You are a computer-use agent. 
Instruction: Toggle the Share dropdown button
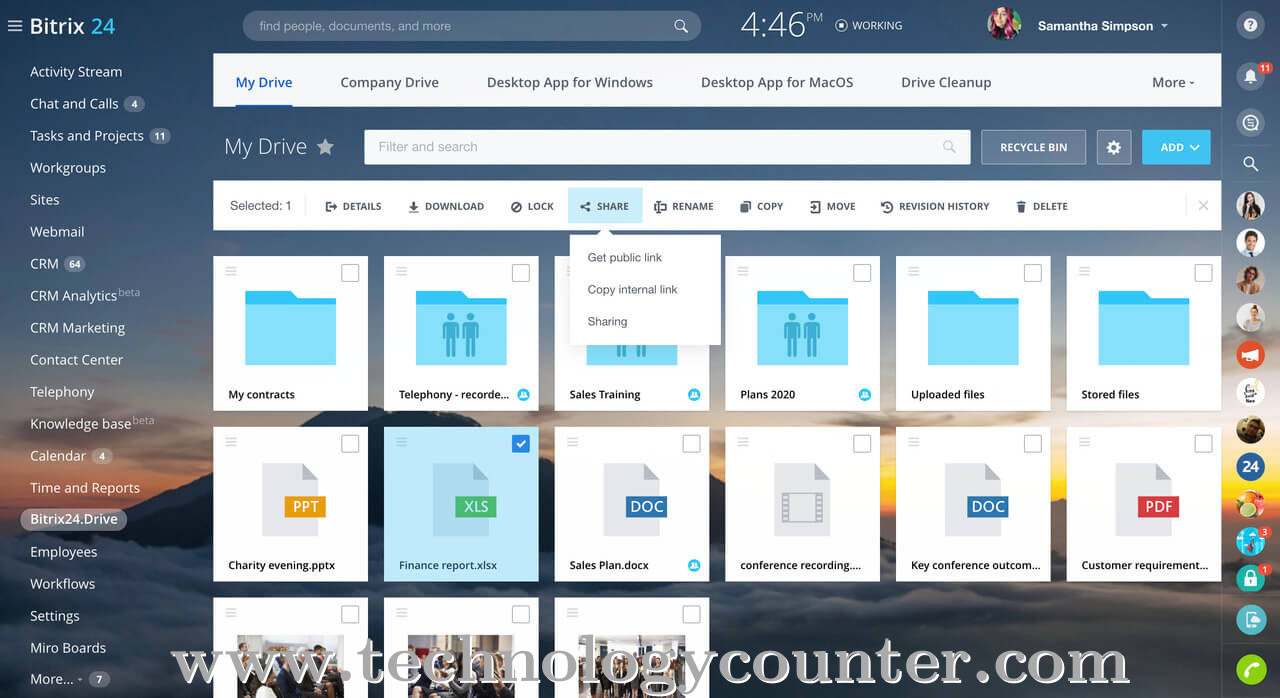[605, 206]
